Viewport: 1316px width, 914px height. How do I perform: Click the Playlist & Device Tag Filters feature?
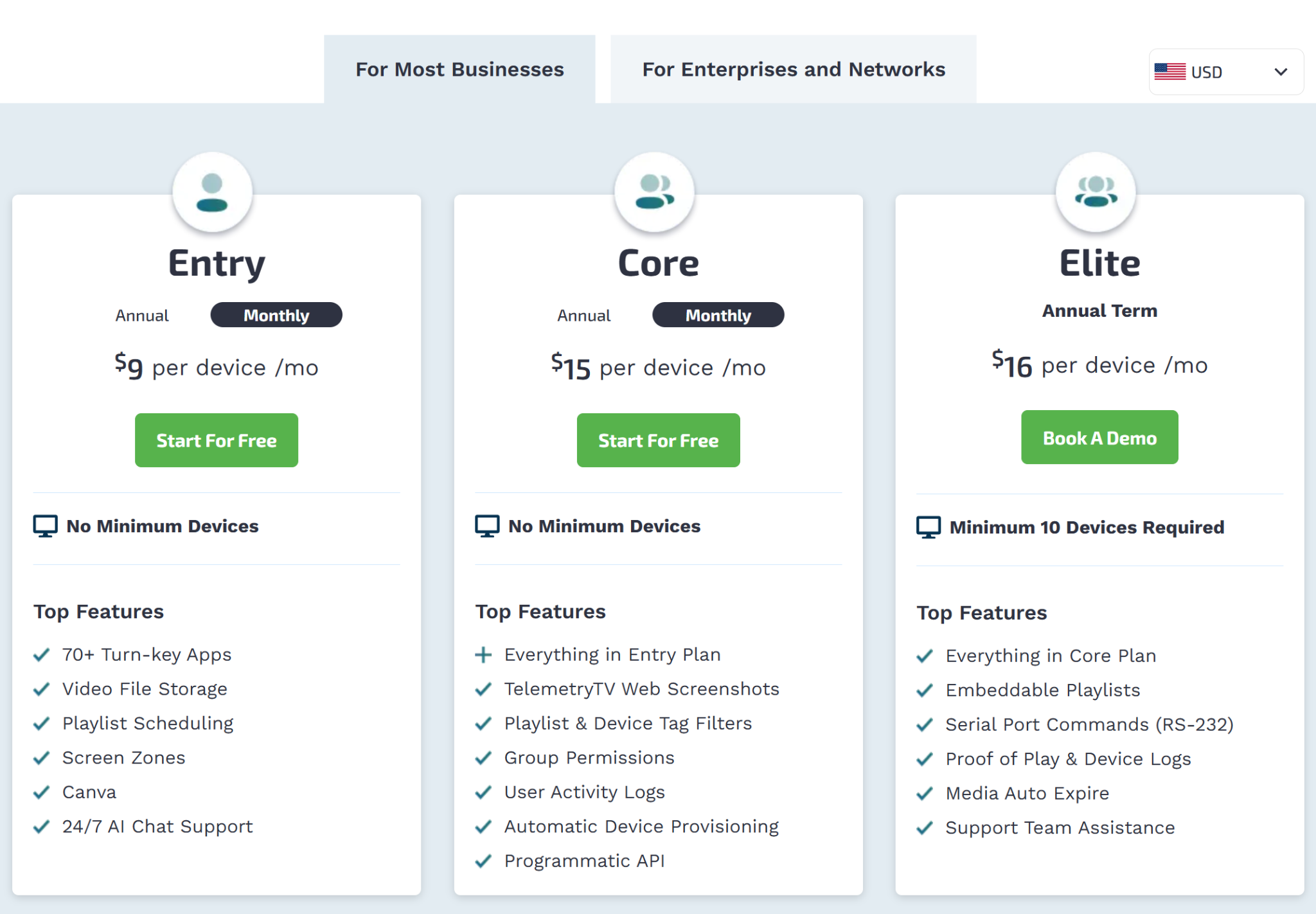click(628, 724)
